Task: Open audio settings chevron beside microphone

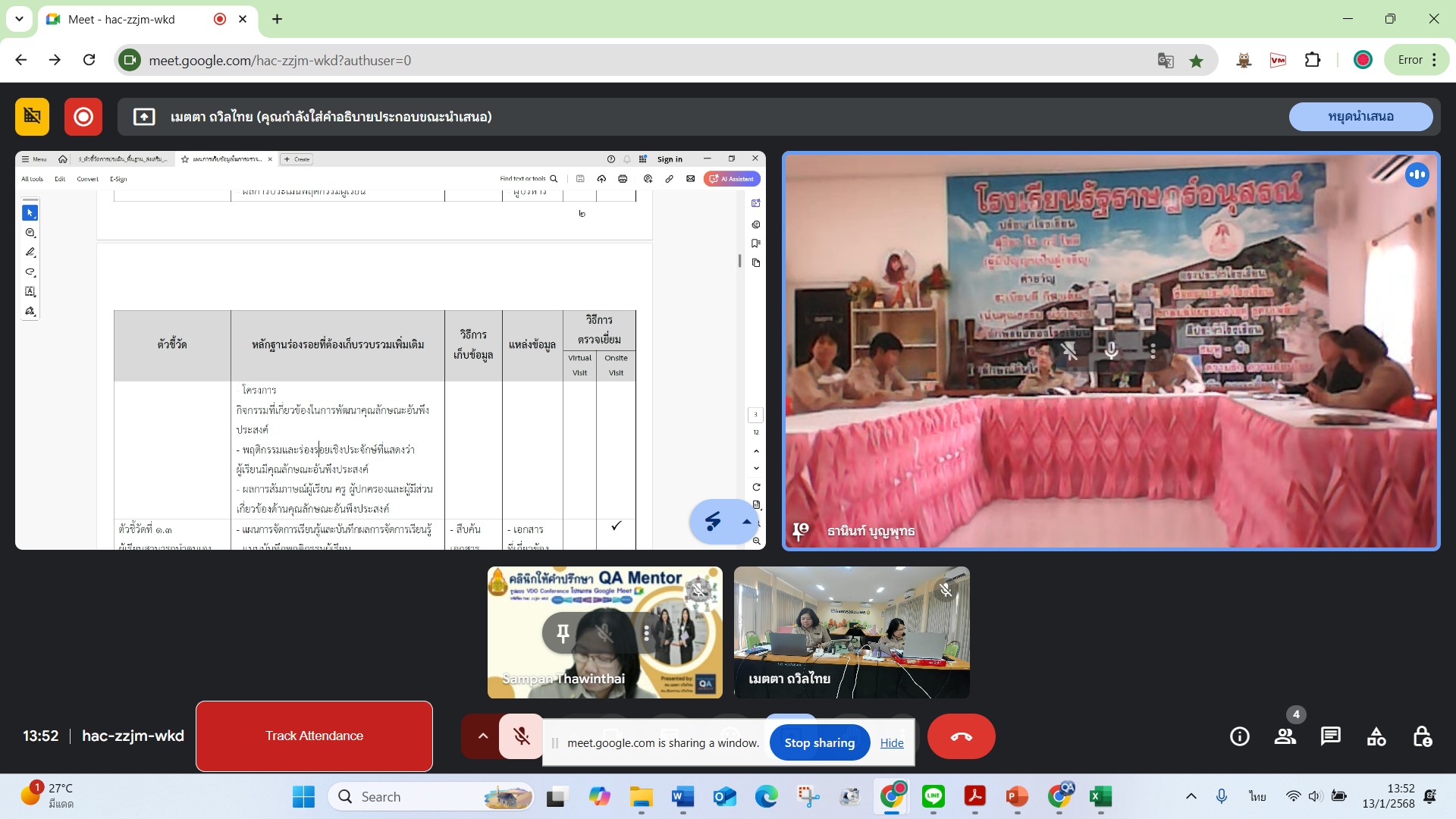Action: pos(482,736)
